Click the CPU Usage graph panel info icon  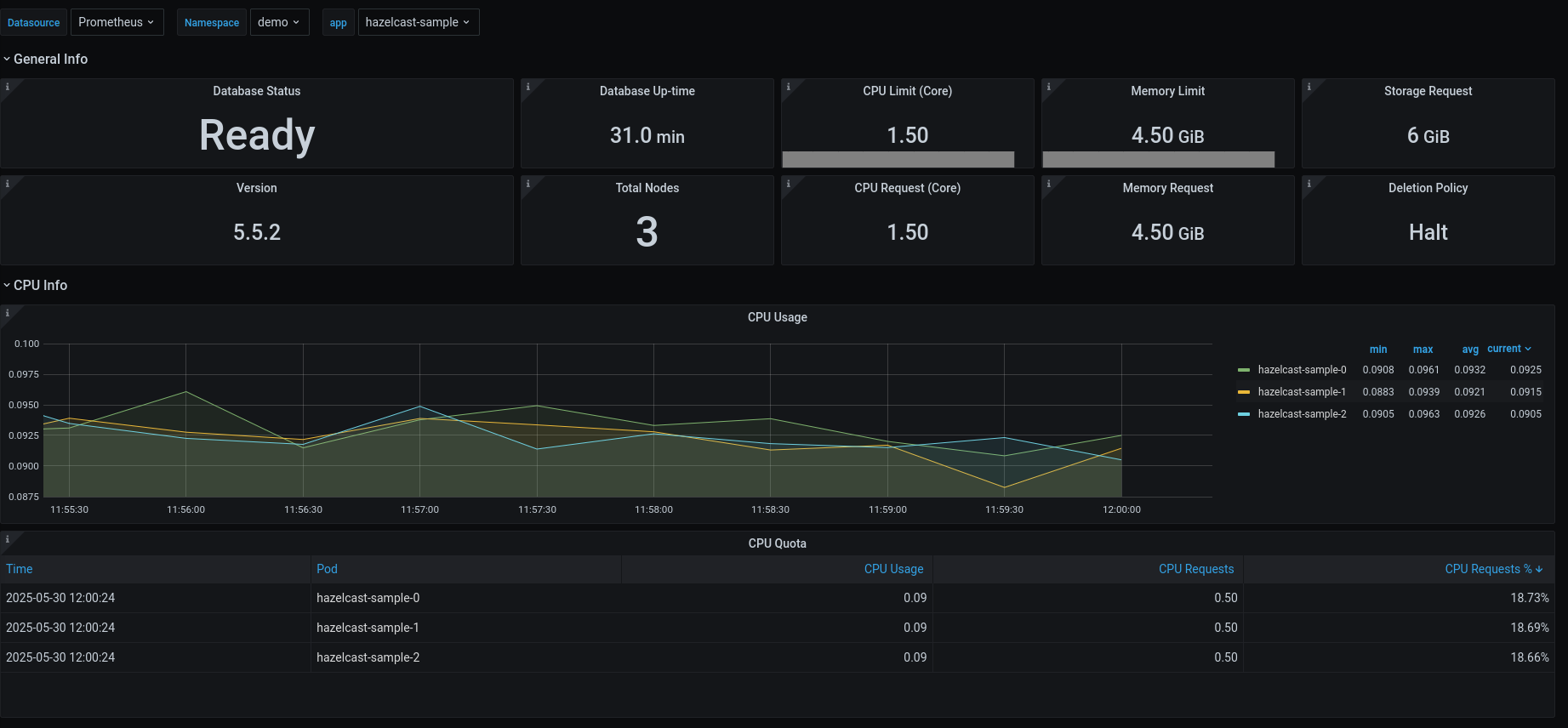coord(7,313)
